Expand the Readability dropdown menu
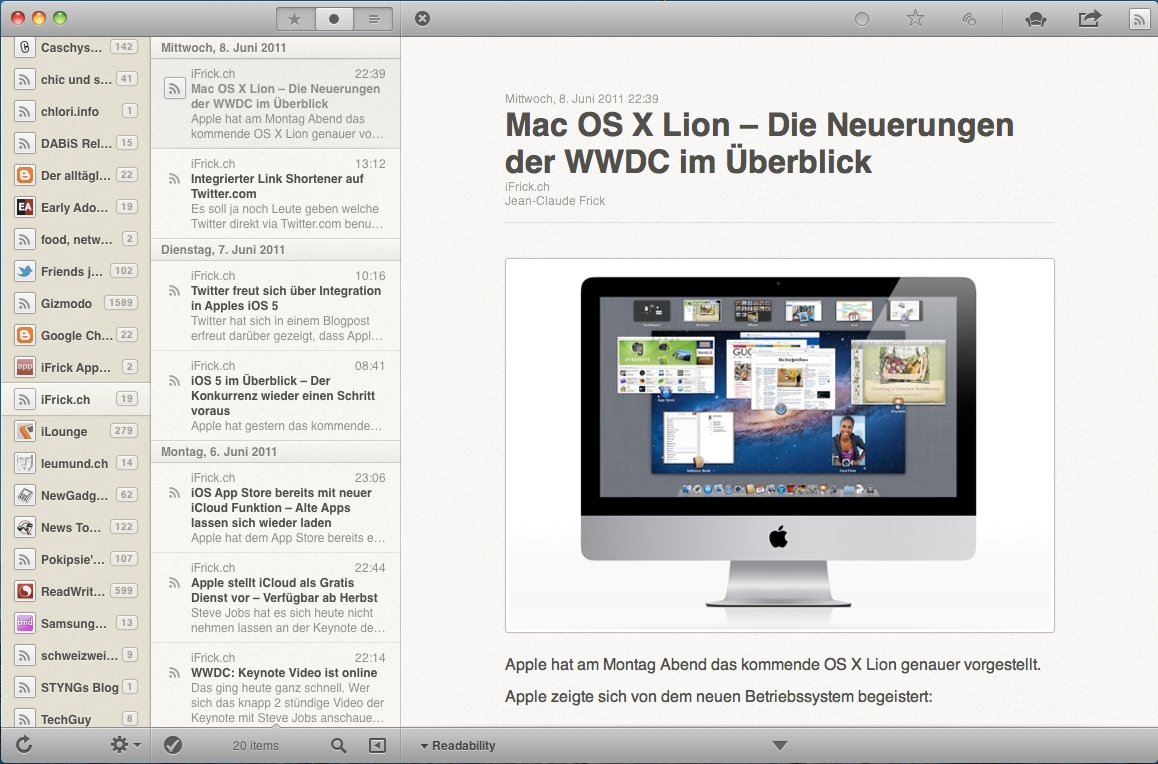This screenshot has height=764, width=1158. click(458, 745)
